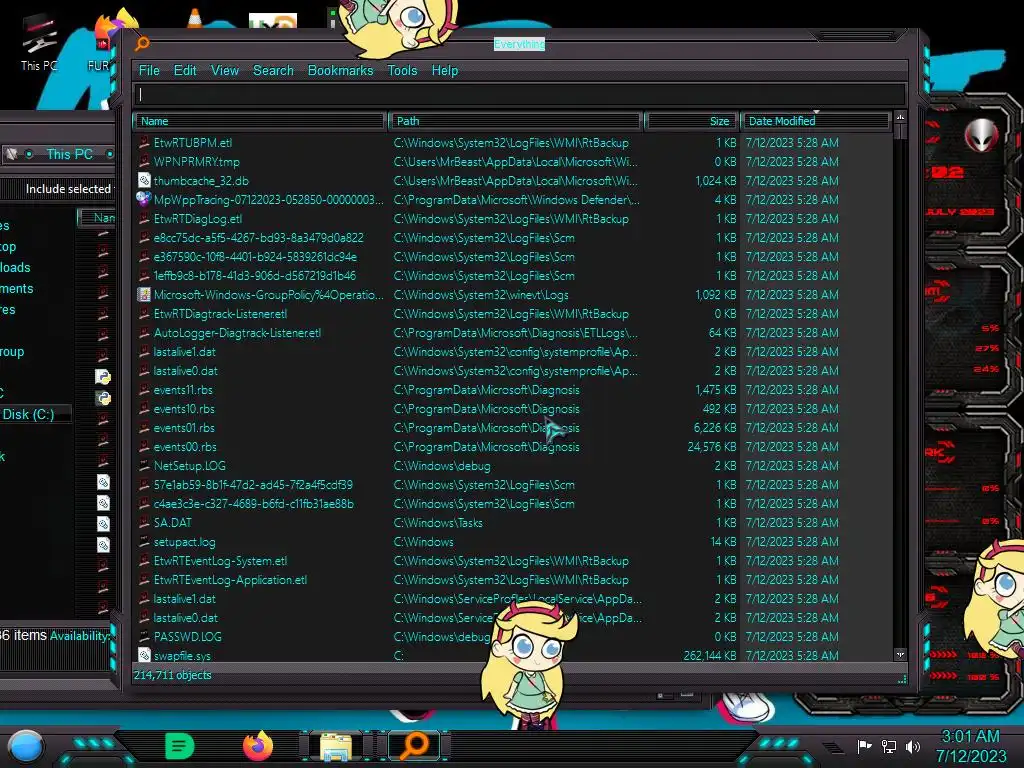The height and width of the screenshot is (768, 1024).
Task: Open the green notes app on taskbar
Action: coord(180,746)
